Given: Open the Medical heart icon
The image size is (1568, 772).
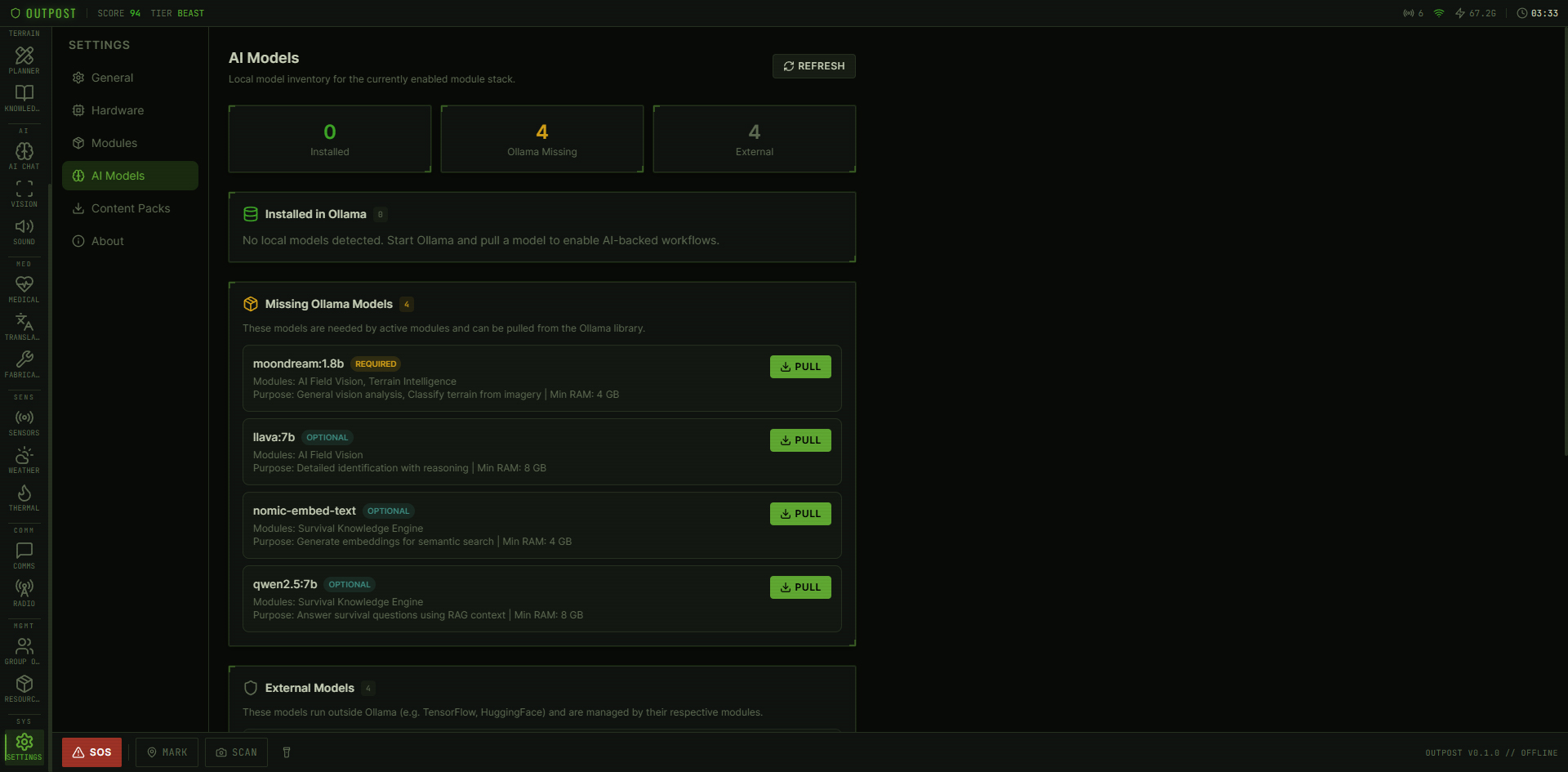Looking at the screenshot, I should pos(24,288).
